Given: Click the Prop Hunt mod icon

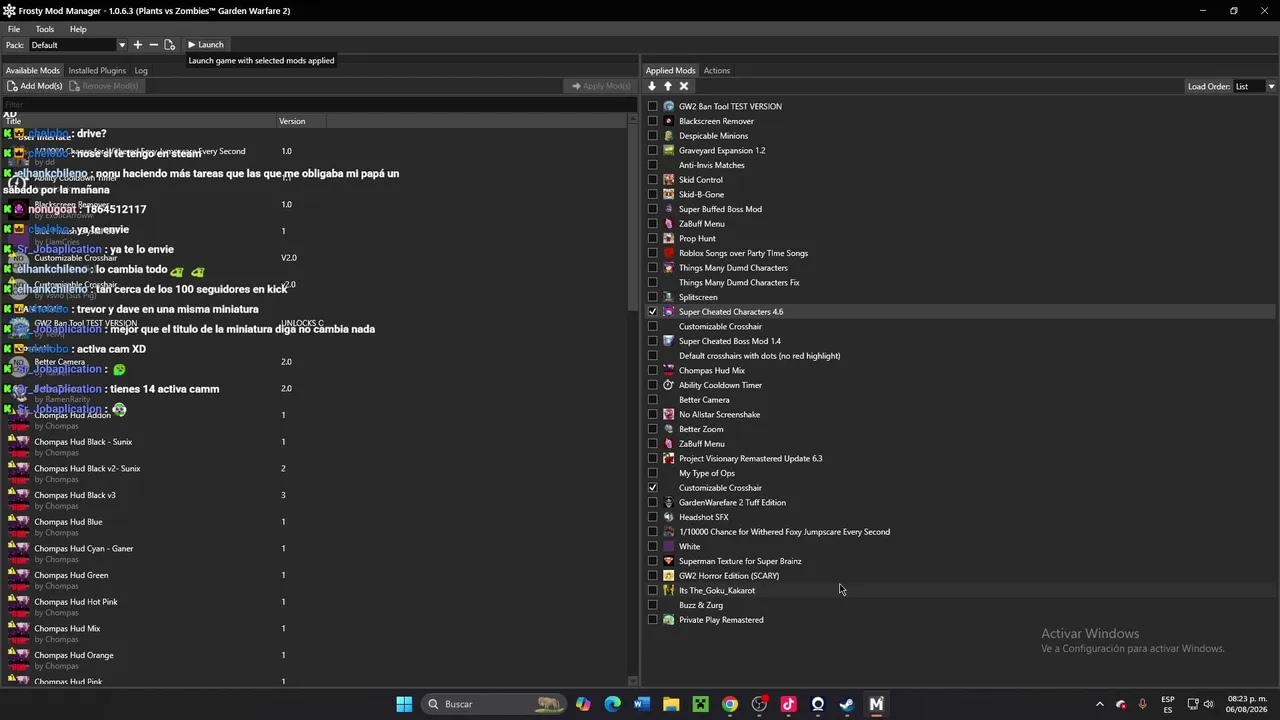Looking at the screenshot, I should pyautogui.click(x=669, y=238).
